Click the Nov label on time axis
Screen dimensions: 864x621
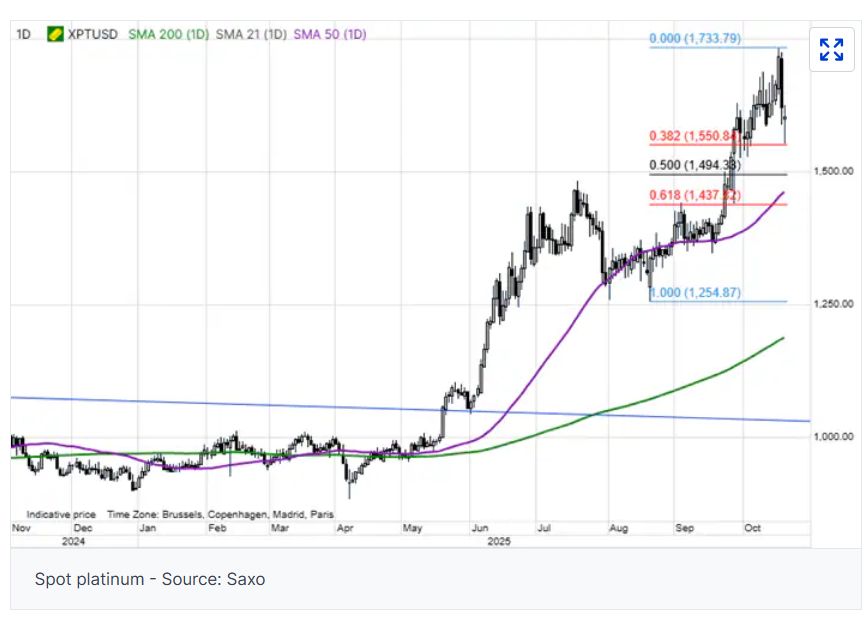(x=20, y=526)
